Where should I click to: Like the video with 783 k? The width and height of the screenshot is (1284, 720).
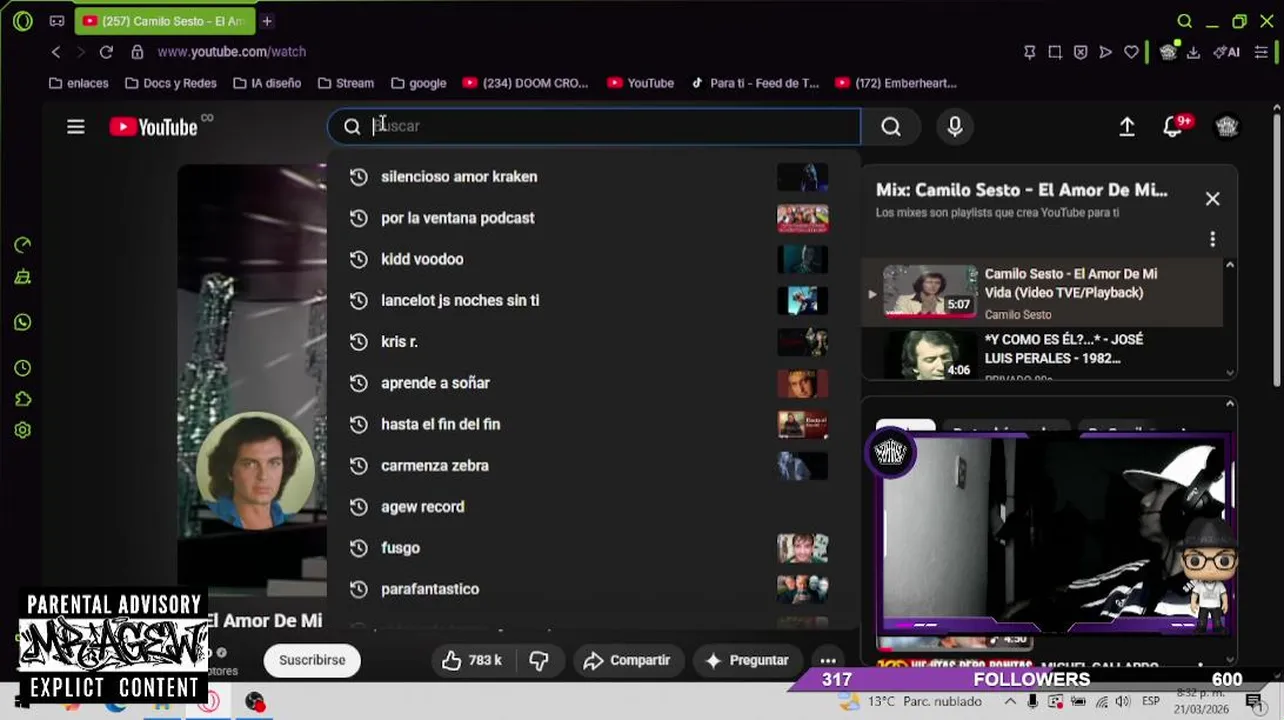(472, 660)
